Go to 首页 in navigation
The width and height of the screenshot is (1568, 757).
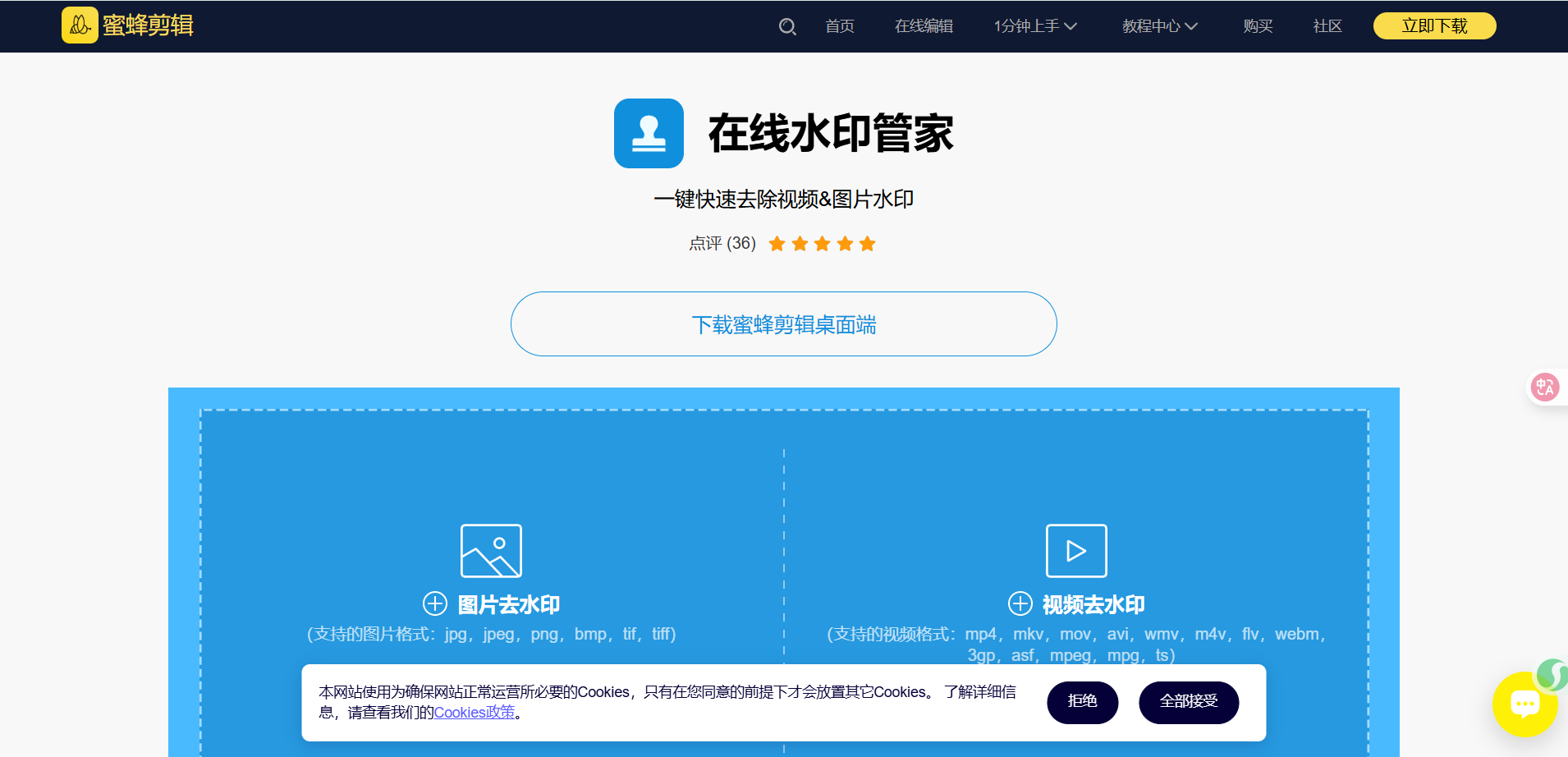(x=840, y=26)
